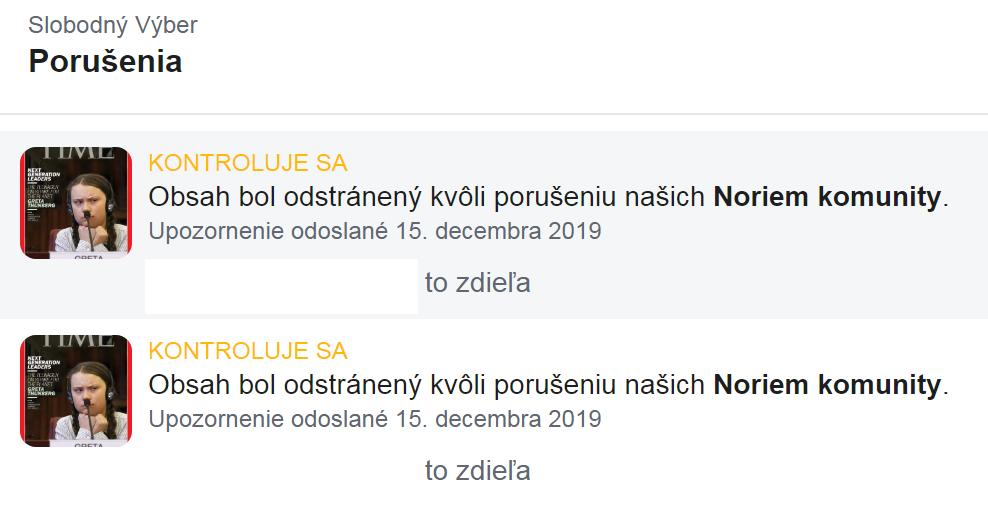Open the TIME cover thumbnail in the highlighted entry
This screenshot has width=988, height=507.
pyautogui.click(x=76, y=203)
